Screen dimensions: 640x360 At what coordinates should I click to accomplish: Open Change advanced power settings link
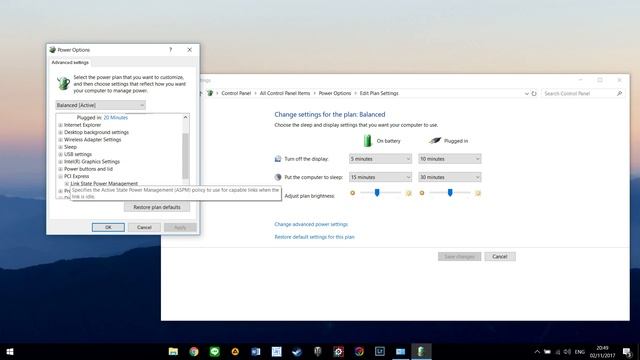(311, 224)
